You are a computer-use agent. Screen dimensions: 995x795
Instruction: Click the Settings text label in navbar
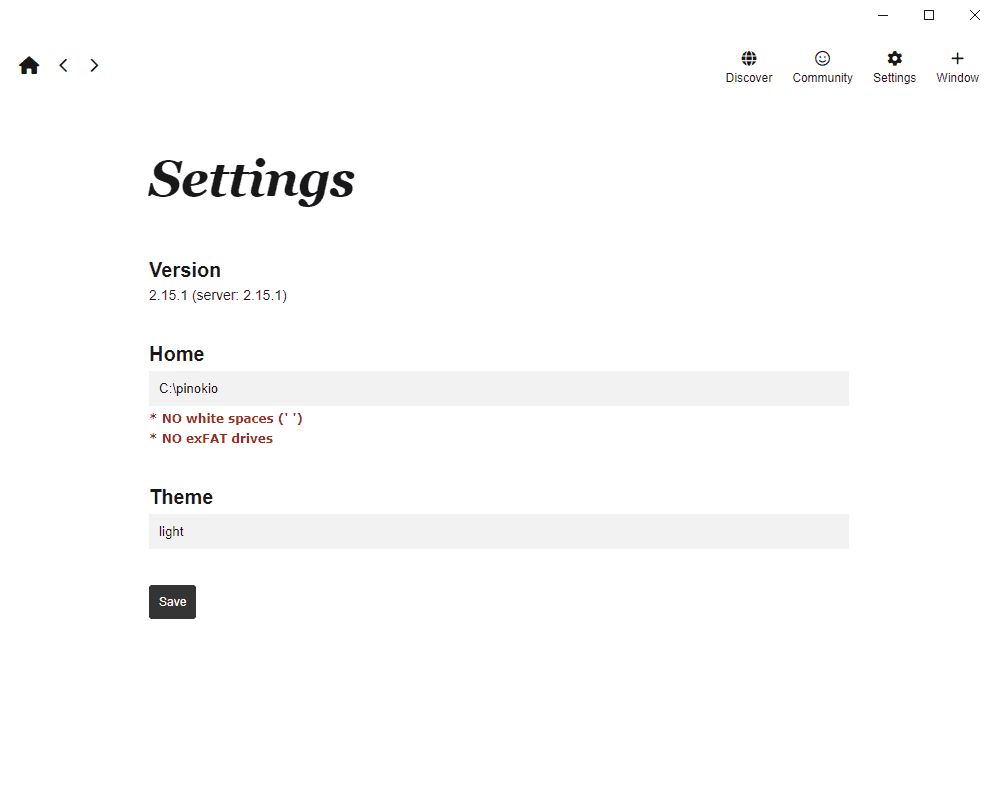pos(894,77)
